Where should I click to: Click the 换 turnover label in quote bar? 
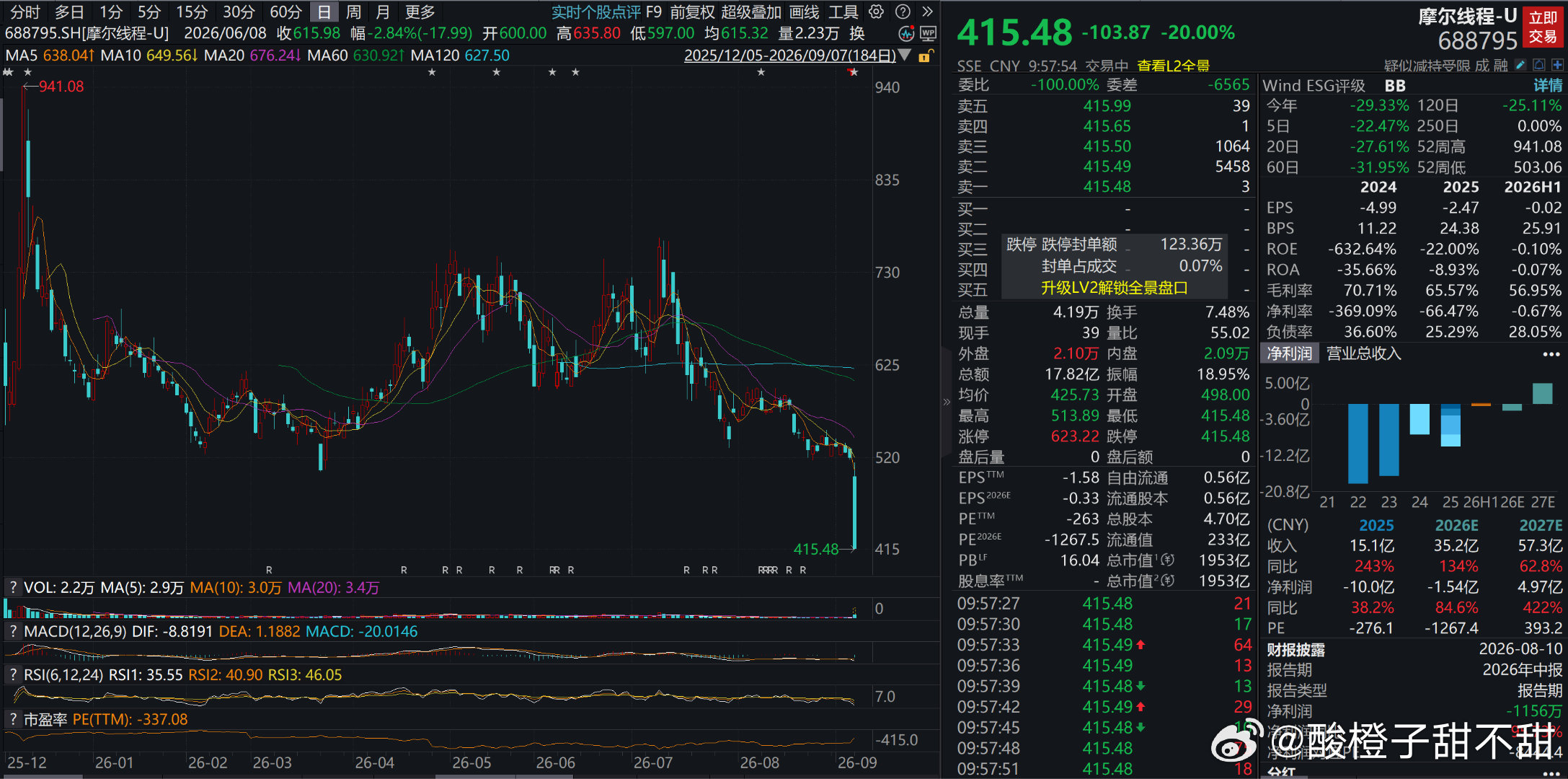(857, 33)
